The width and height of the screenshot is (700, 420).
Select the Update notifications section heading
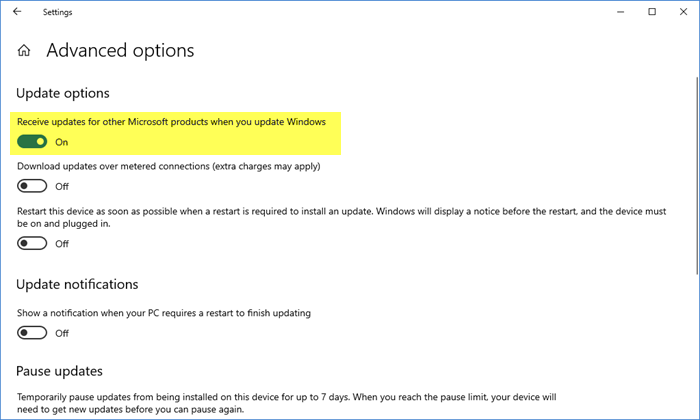[x=77, y=284]
